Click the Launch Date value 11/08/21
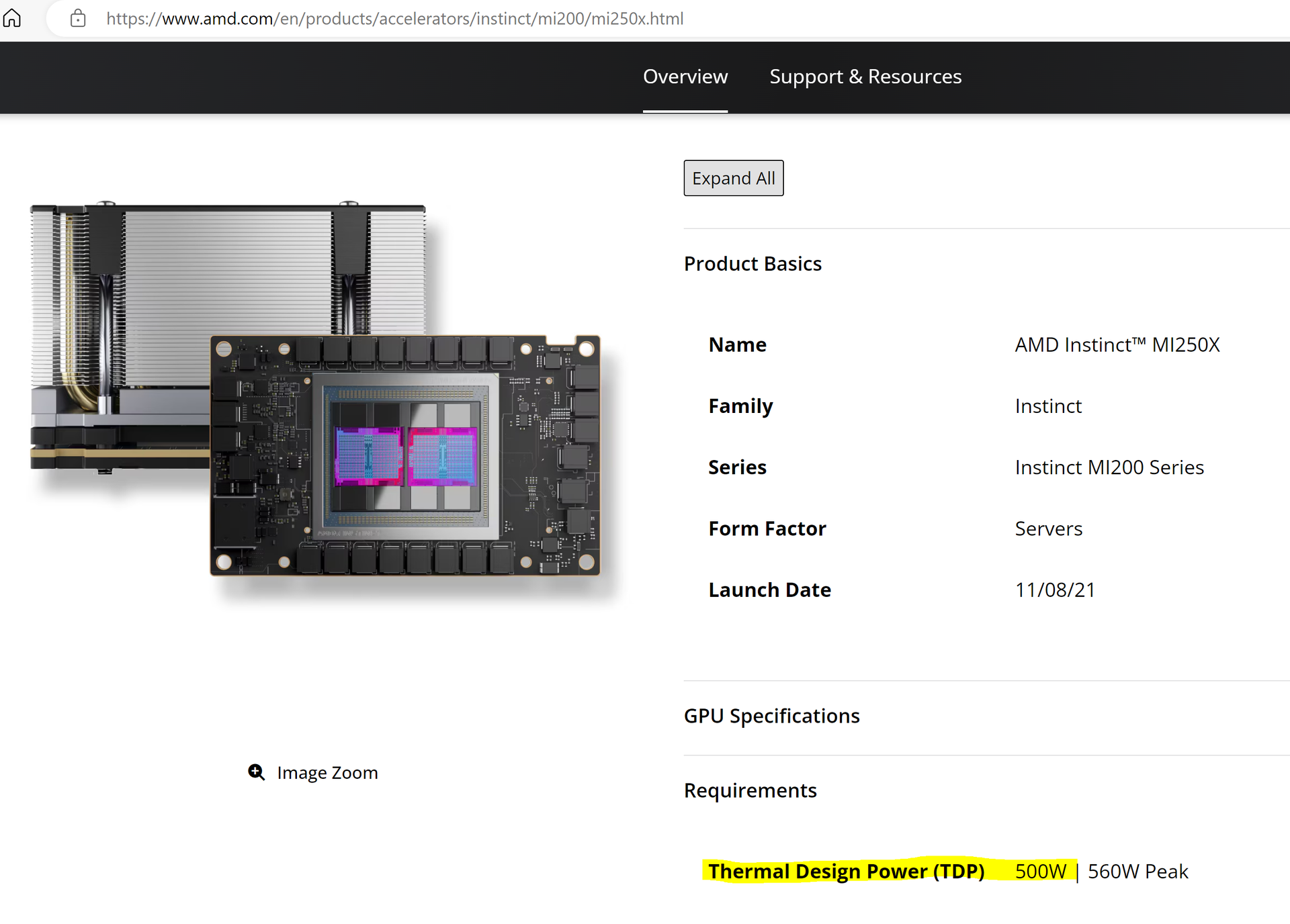The image size is (1290, 924). (1055, 590)
